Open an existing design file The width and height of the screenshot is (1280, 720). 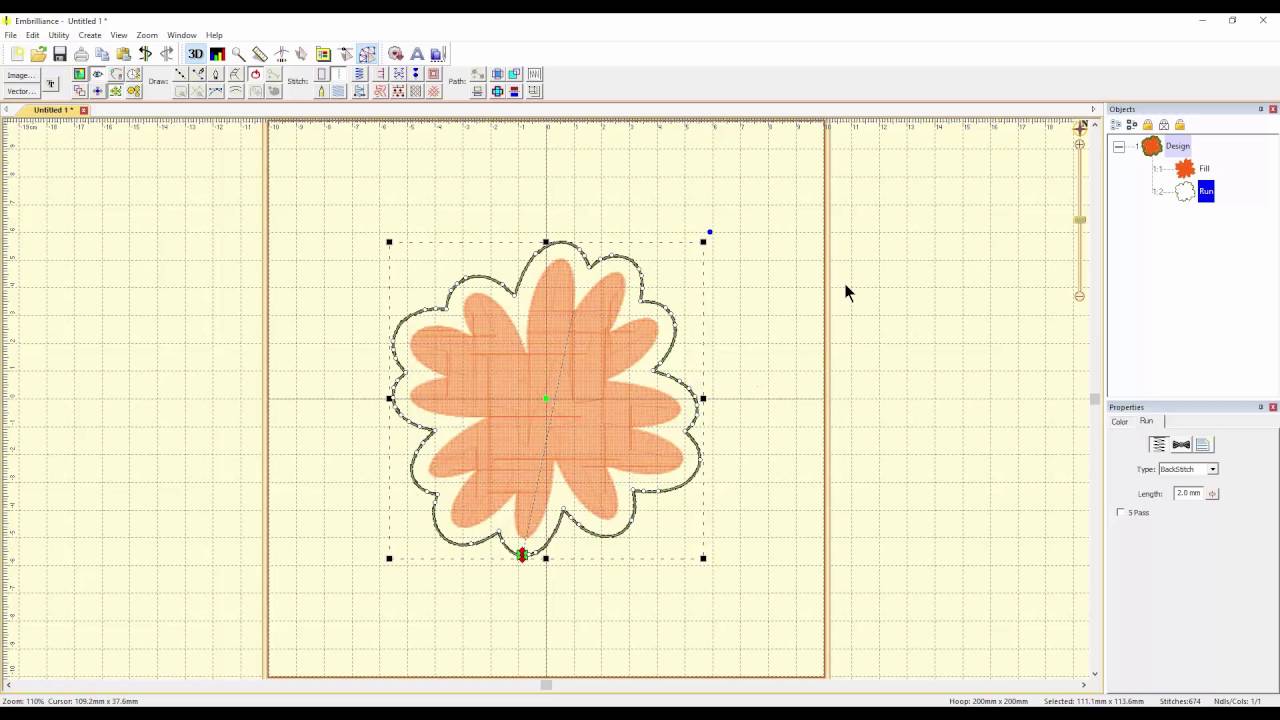click(38, 54)
